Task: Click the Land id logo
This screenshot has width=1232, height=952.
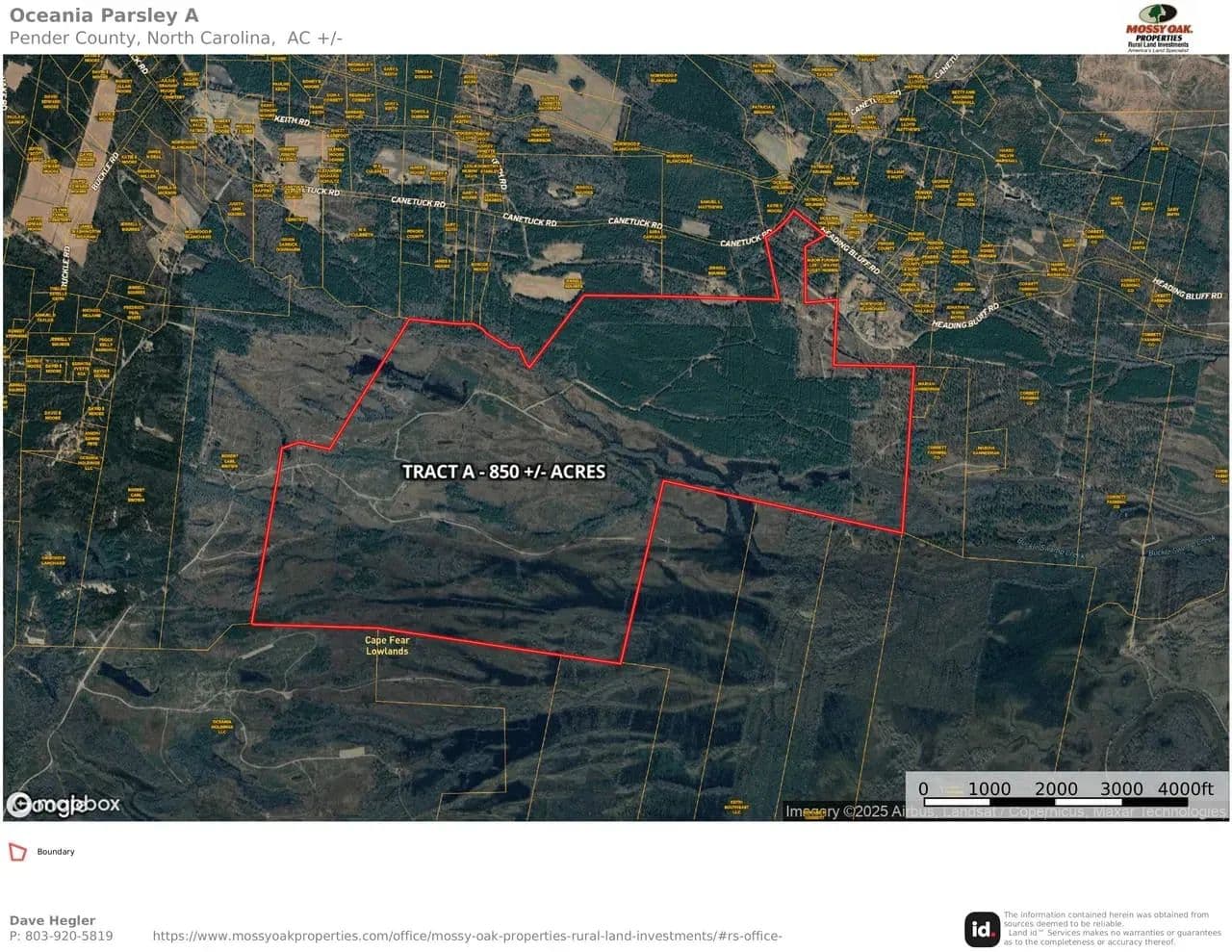Action: (982, 929)
